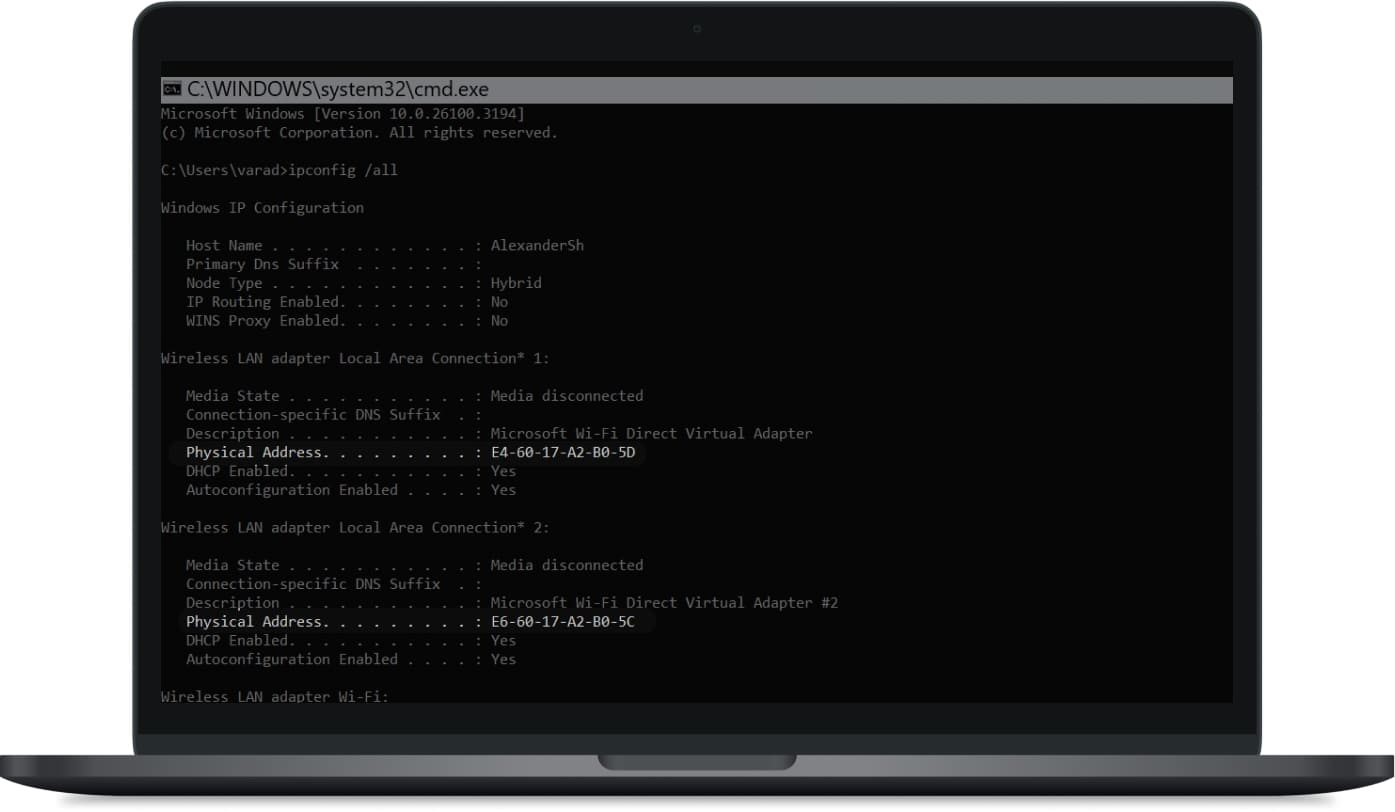Click the Local Area Connection* 2 heading
The image size is (1395, 812).
355,528
